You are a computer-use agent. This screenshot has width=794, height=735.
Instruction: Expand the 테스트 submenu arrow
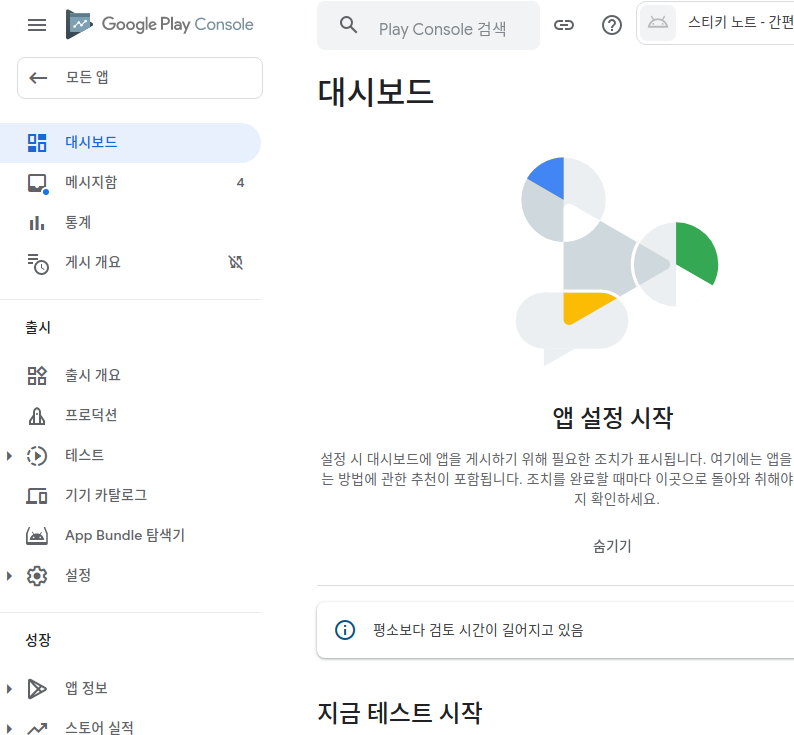point(9,456)
